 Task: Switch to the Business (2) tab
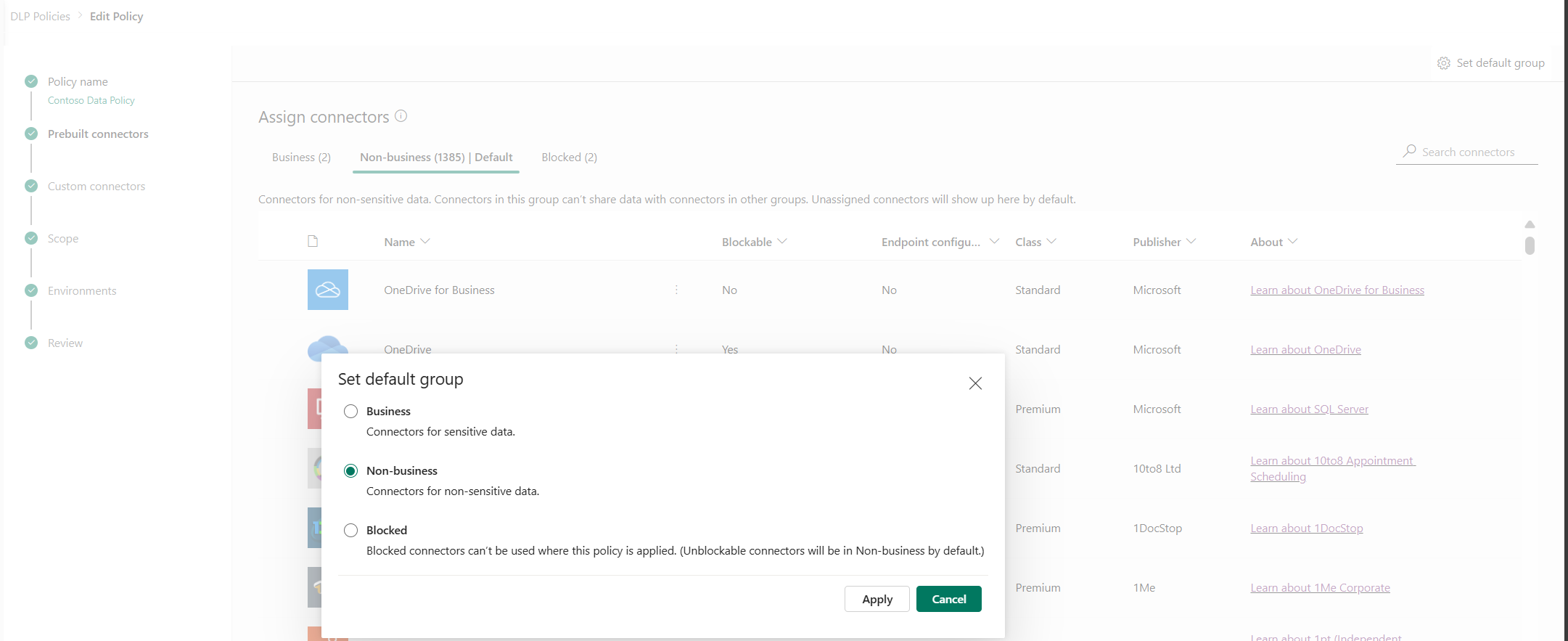point(301,158)
